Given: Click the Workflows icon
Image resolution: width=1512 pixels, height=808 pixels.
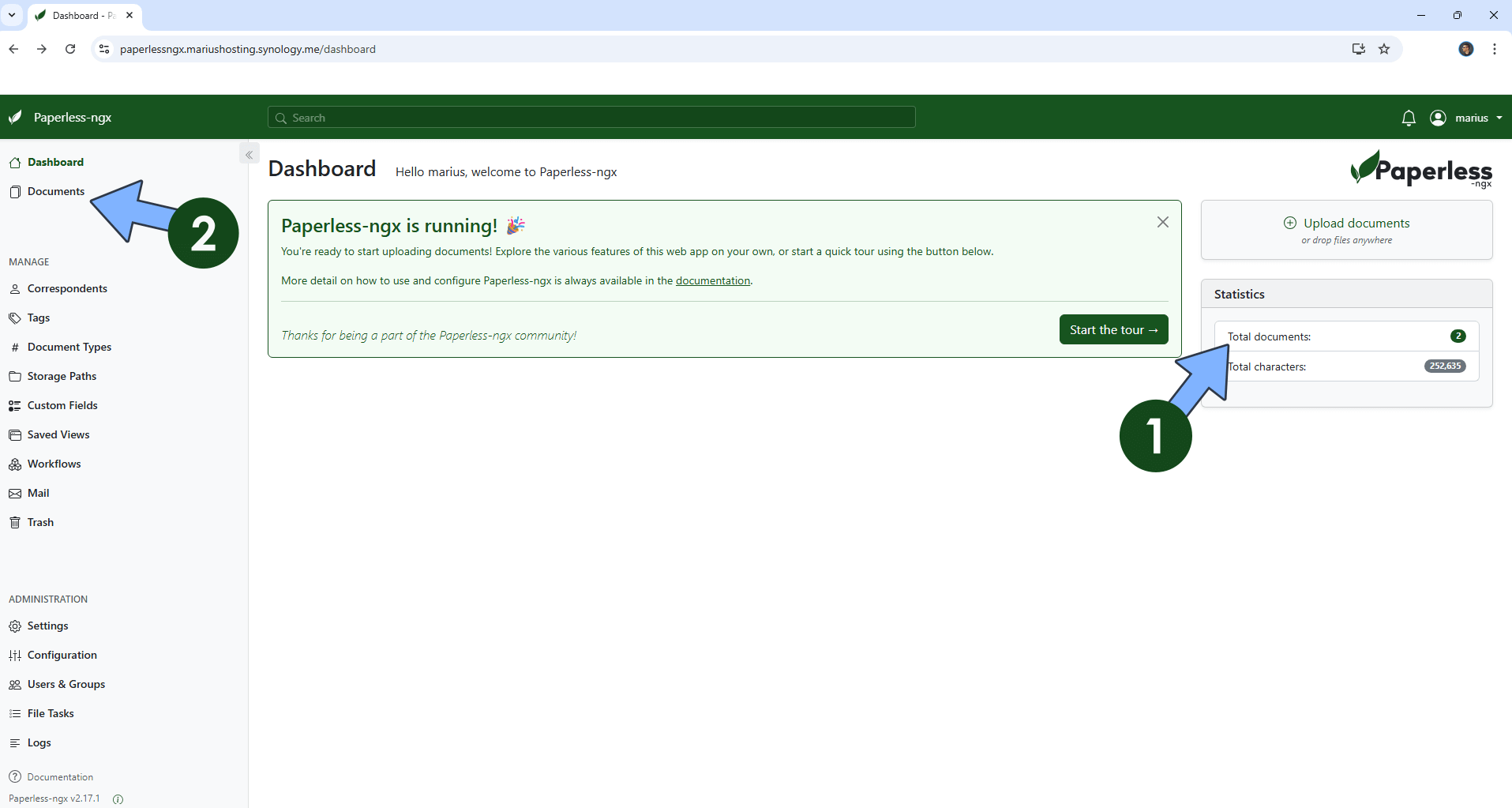Looking at the screenshot, I should (x=15, y=464).
